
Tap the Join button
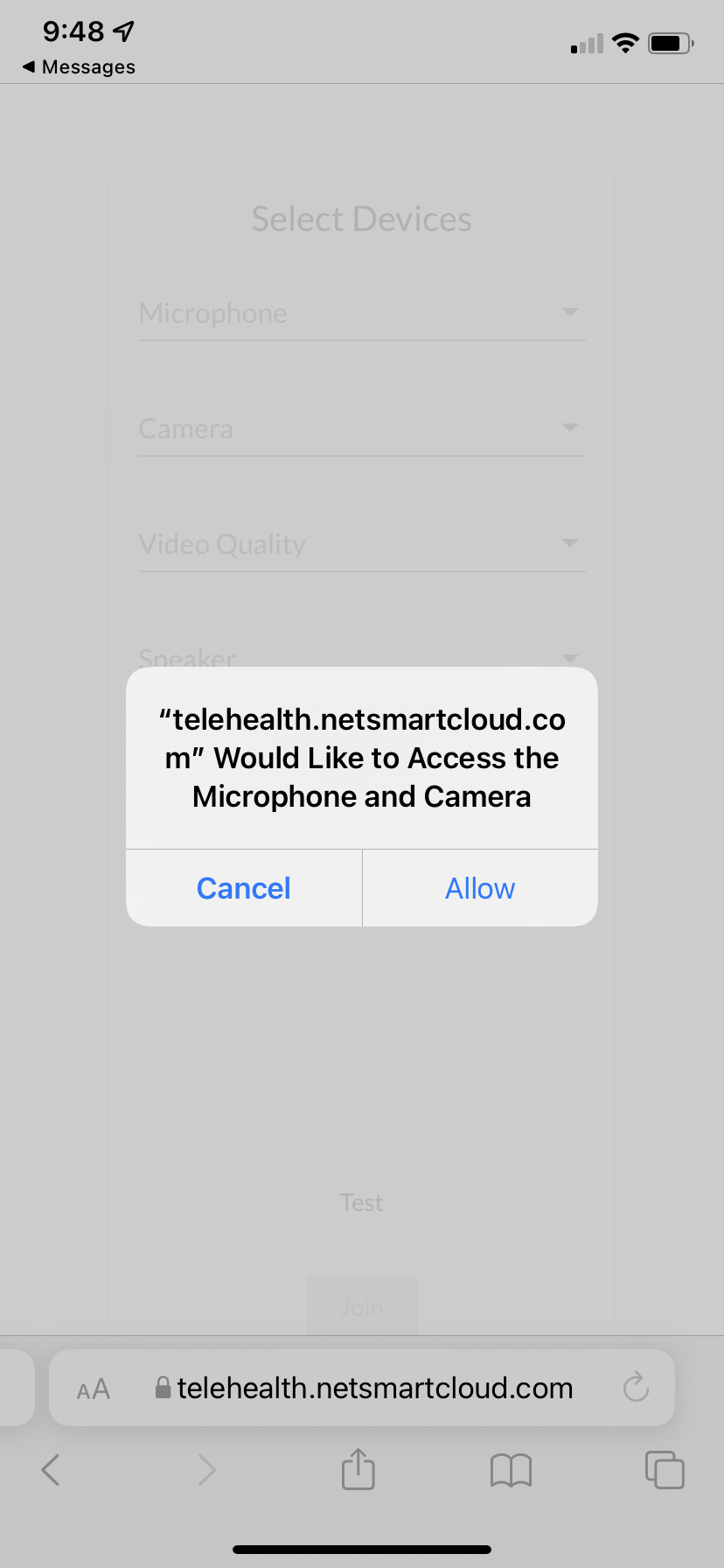coord(362,1306)
